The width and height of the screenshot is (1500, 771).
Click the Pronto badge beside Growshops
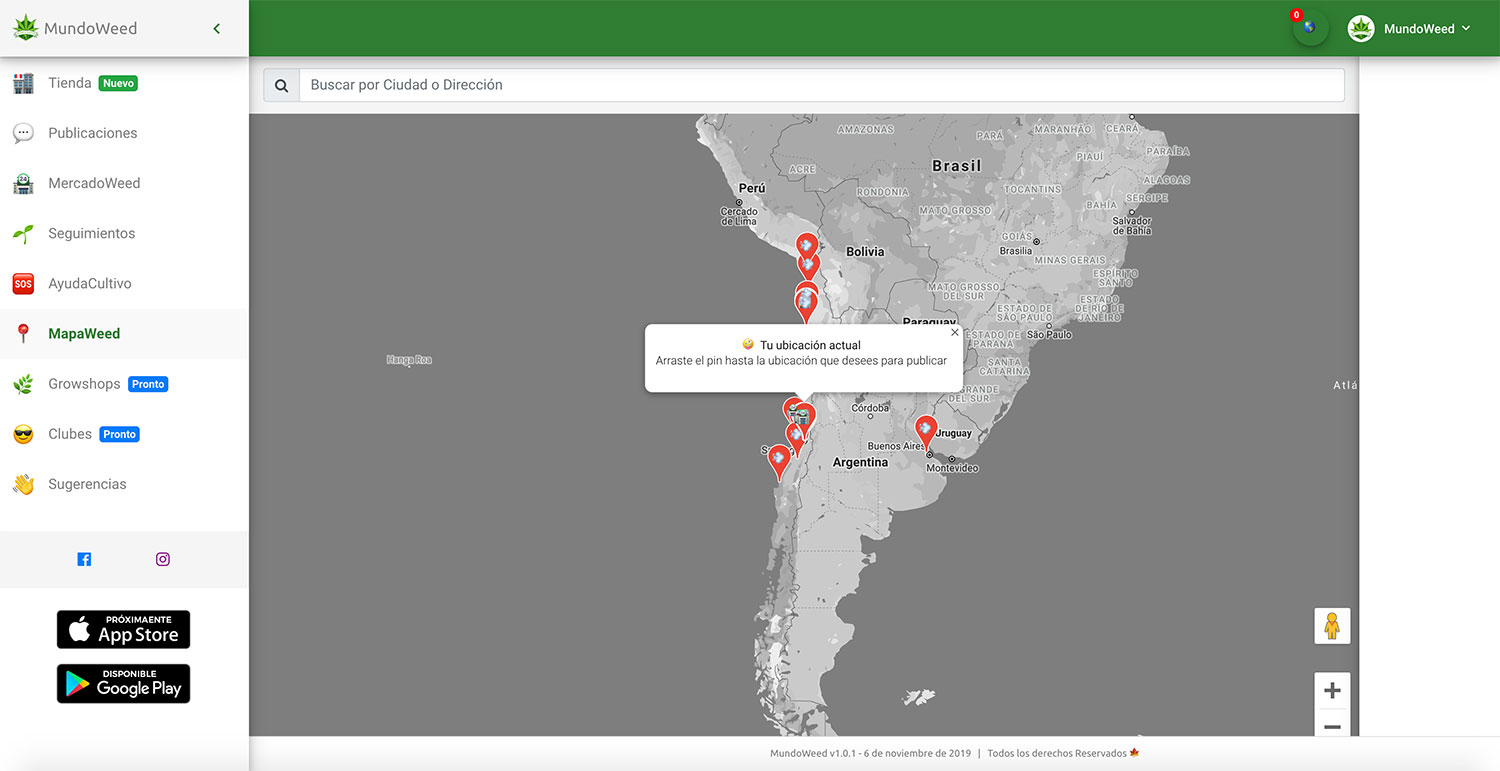[x=148, y=384]
